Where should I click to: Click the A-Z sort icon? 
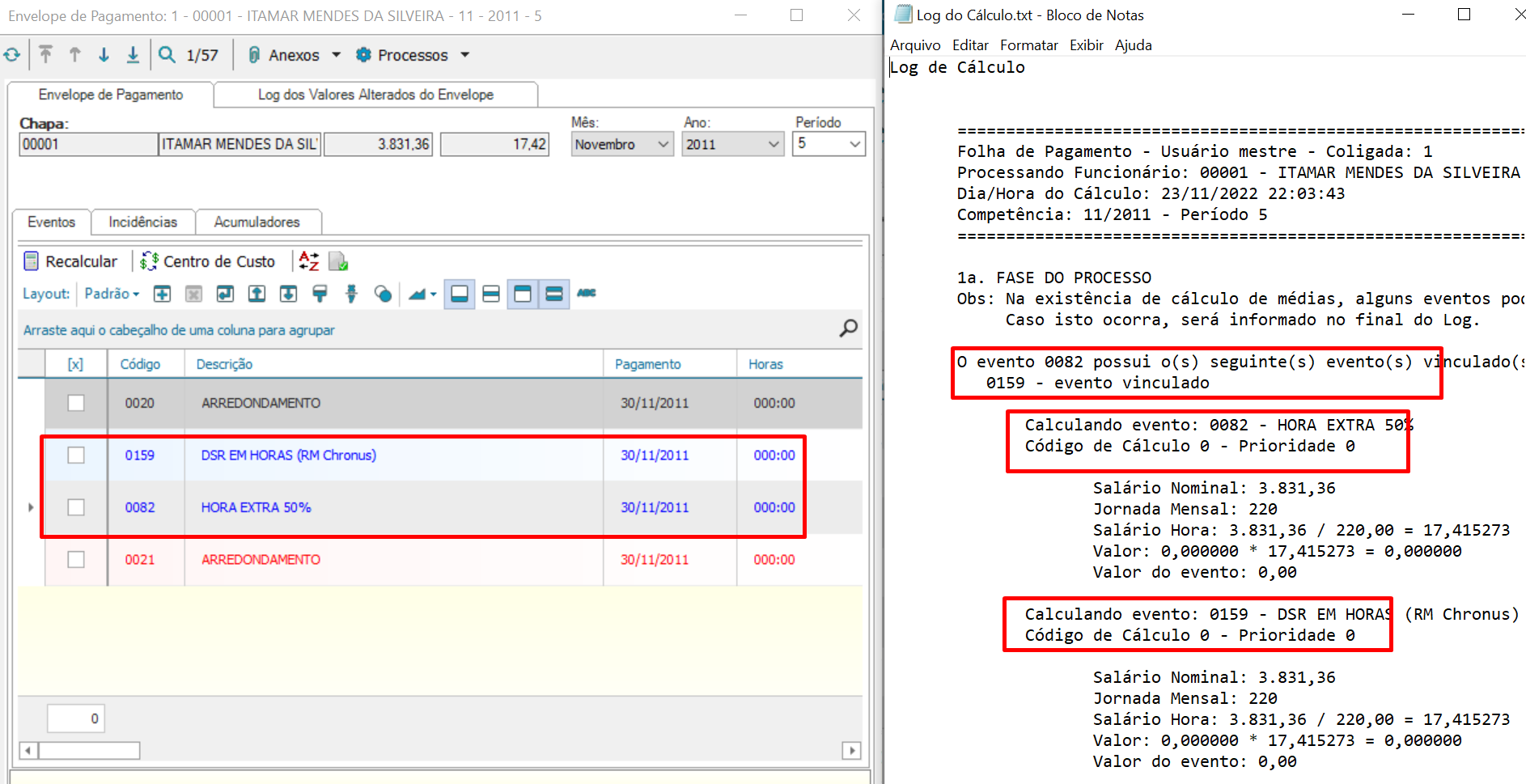308,261
